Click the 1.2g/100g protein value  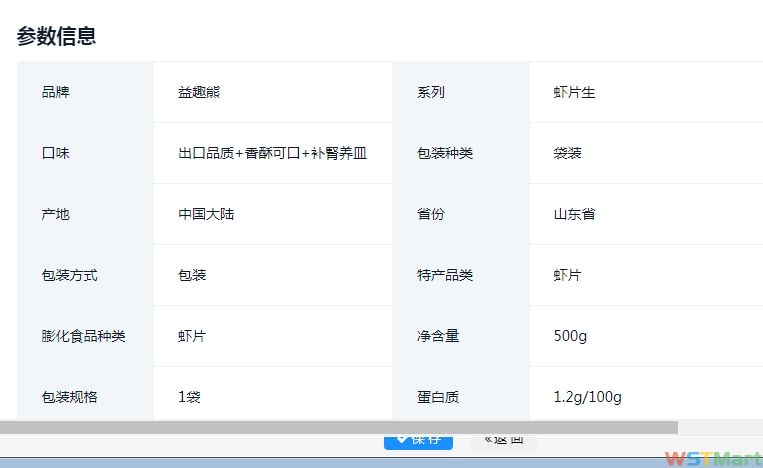pos(587,397)
